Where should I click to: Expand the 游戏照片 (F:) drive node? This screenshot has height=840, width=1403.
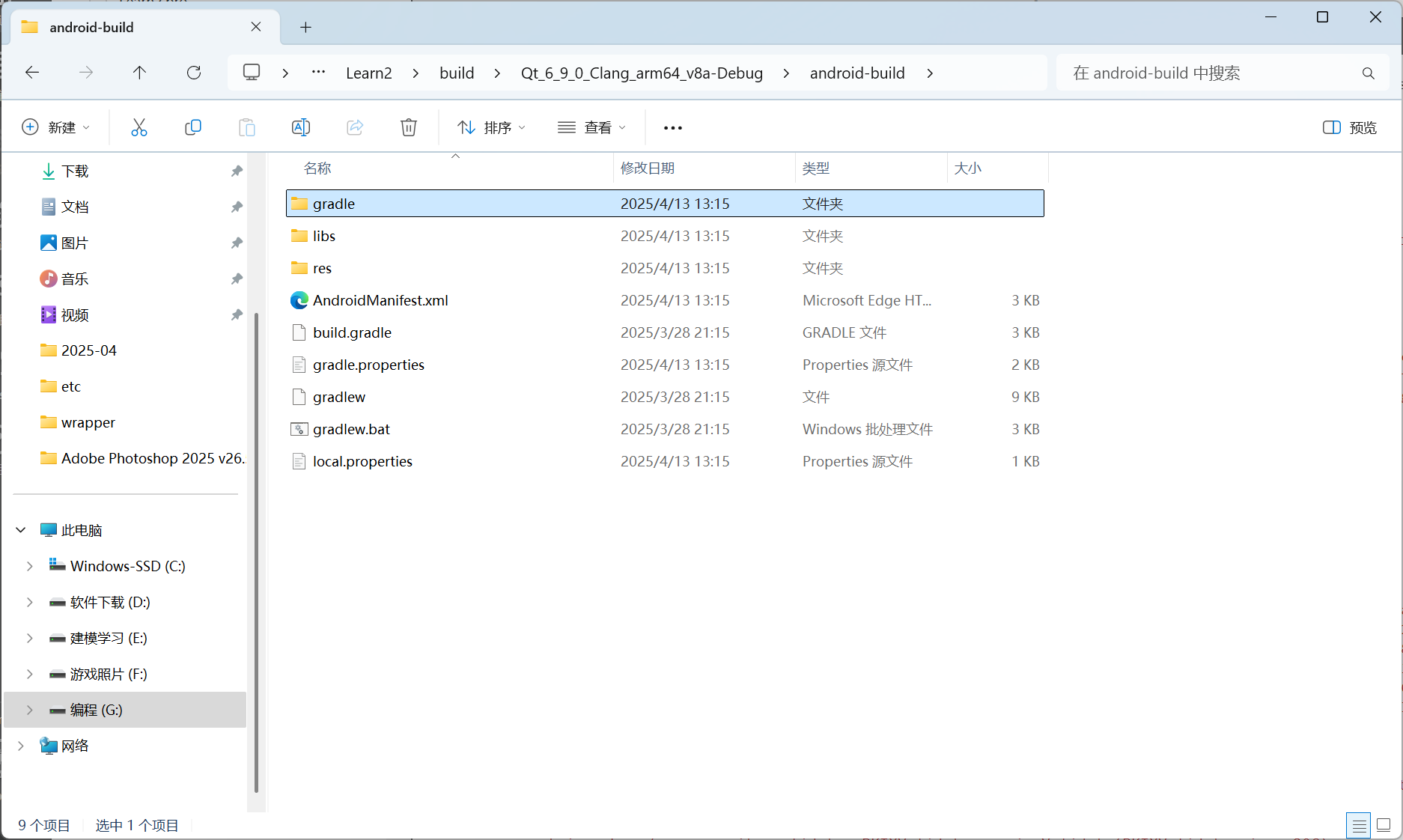point(30,674)
